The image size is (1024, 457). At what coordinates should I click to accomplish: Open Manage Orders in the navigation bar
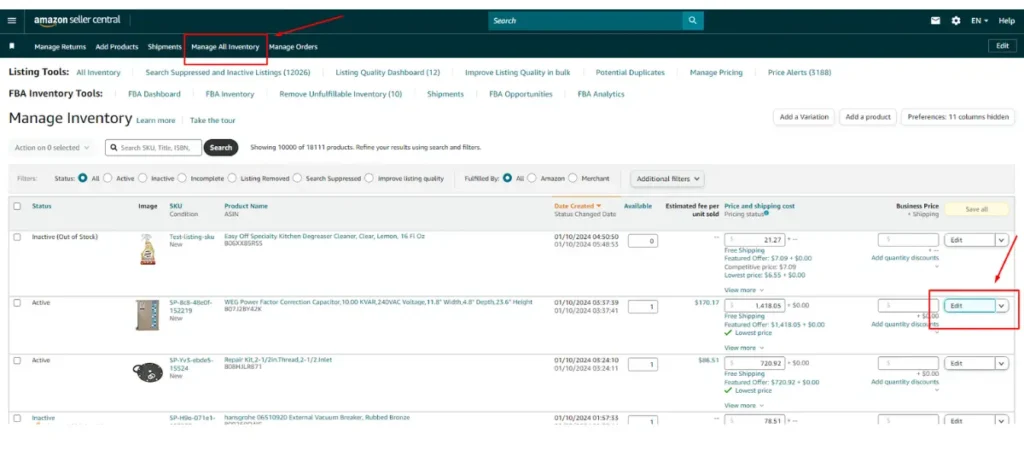[293, 47]
